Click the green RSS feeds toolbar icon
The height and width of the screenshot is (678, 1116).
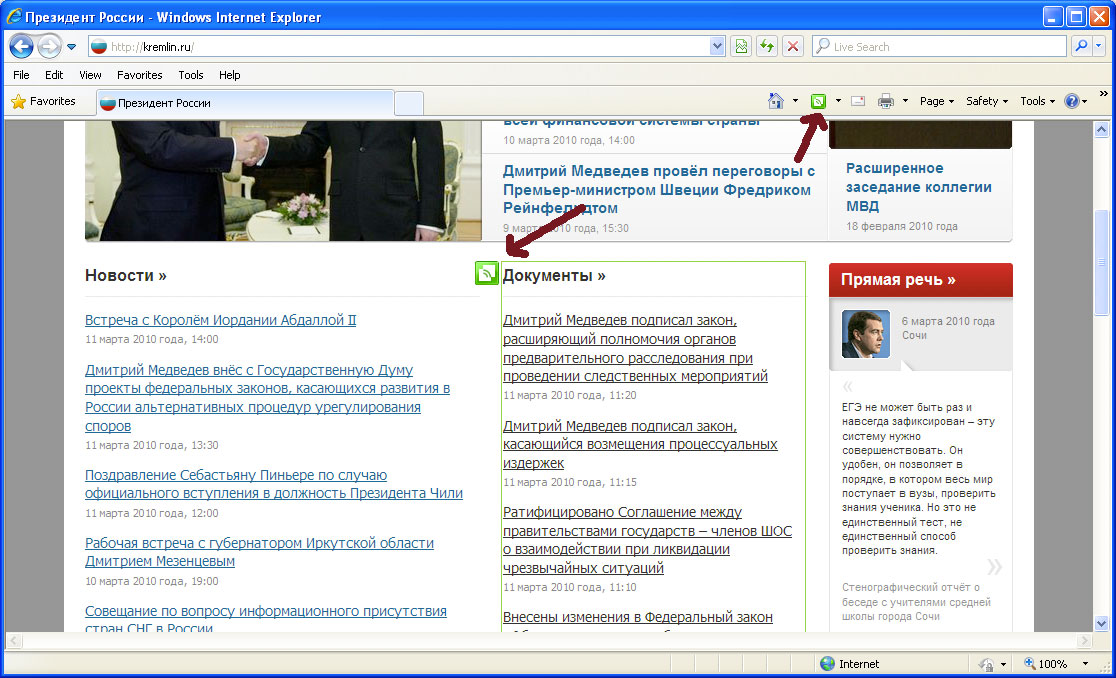point(819,101)
